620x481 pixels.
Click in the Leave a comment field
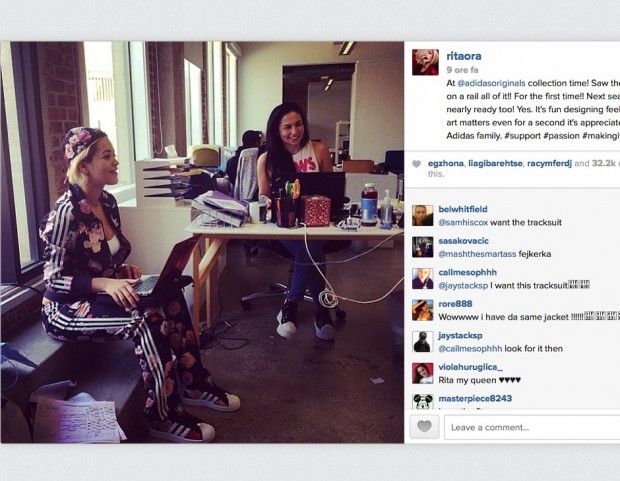pyautogui.click(x=532, y=427)
